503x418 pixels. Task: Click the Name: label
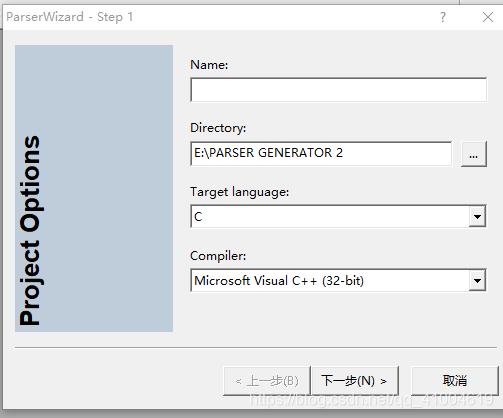point(209,65)
